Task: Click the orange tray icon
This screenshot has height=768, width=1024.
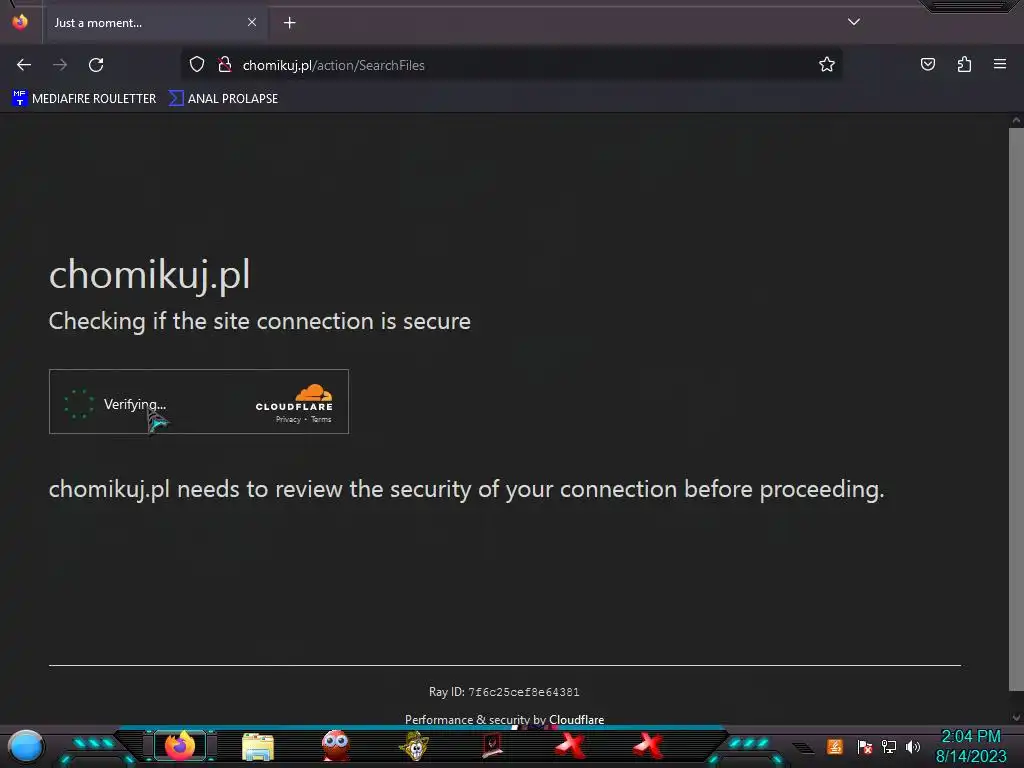Action: click(835, 746)
